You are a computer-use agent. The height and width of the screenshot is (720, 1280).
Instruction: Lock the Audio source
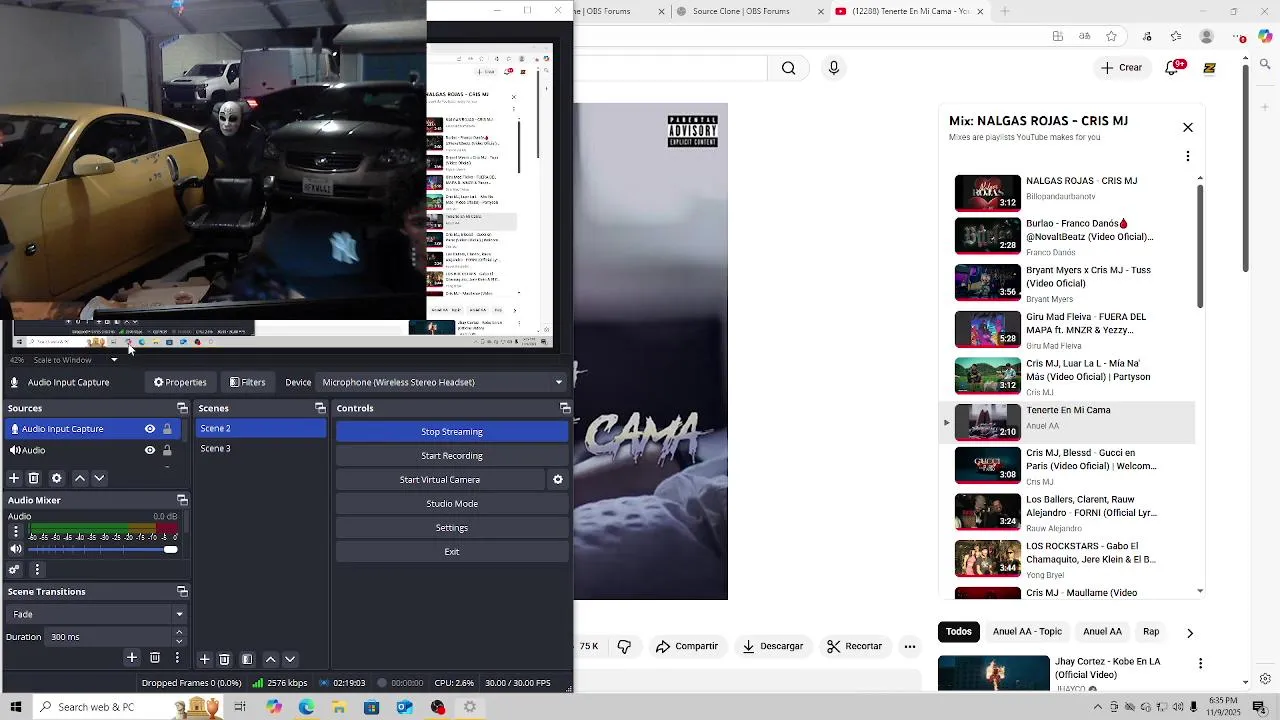click(167, 450)
